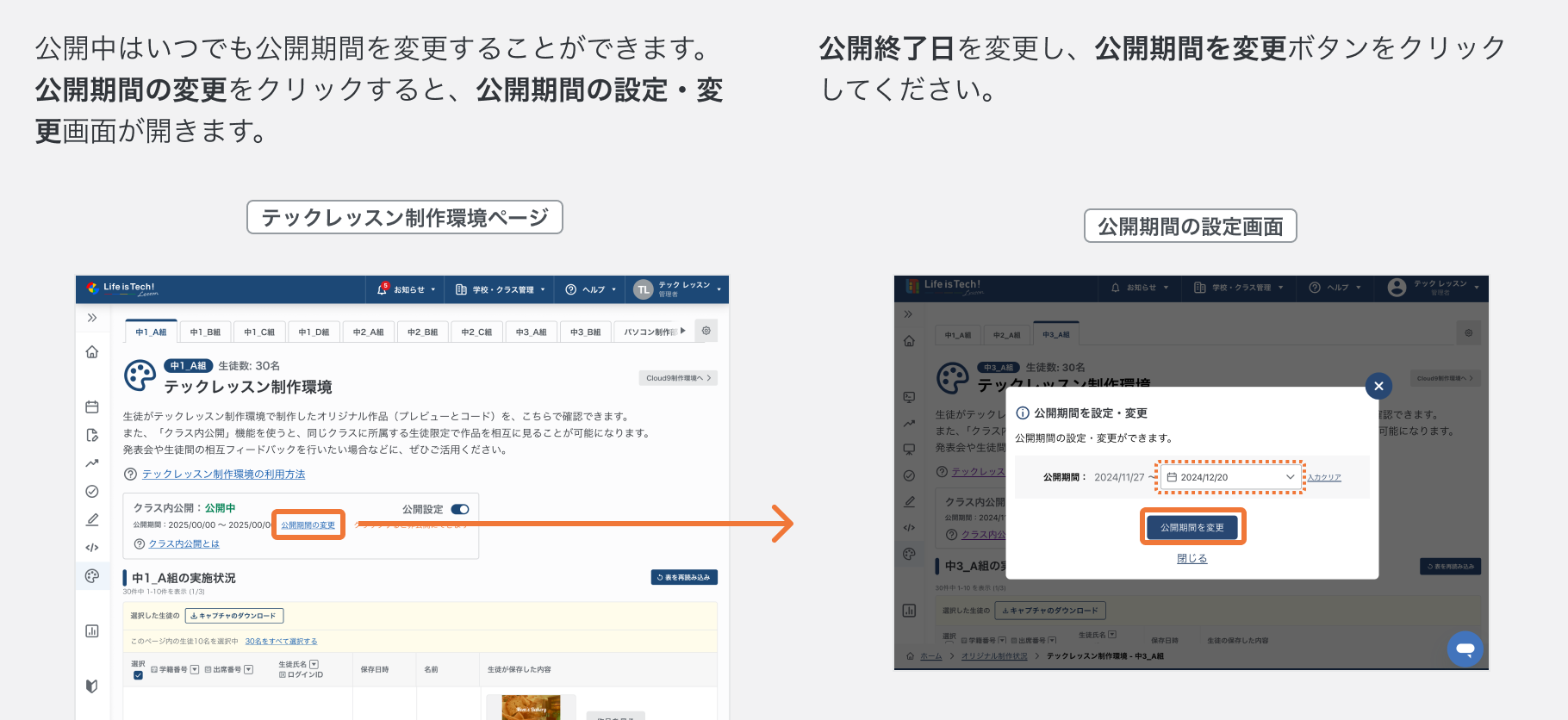Click キャプチャのダウンロード button in 制作環境ページ

(x=234, y=616)
